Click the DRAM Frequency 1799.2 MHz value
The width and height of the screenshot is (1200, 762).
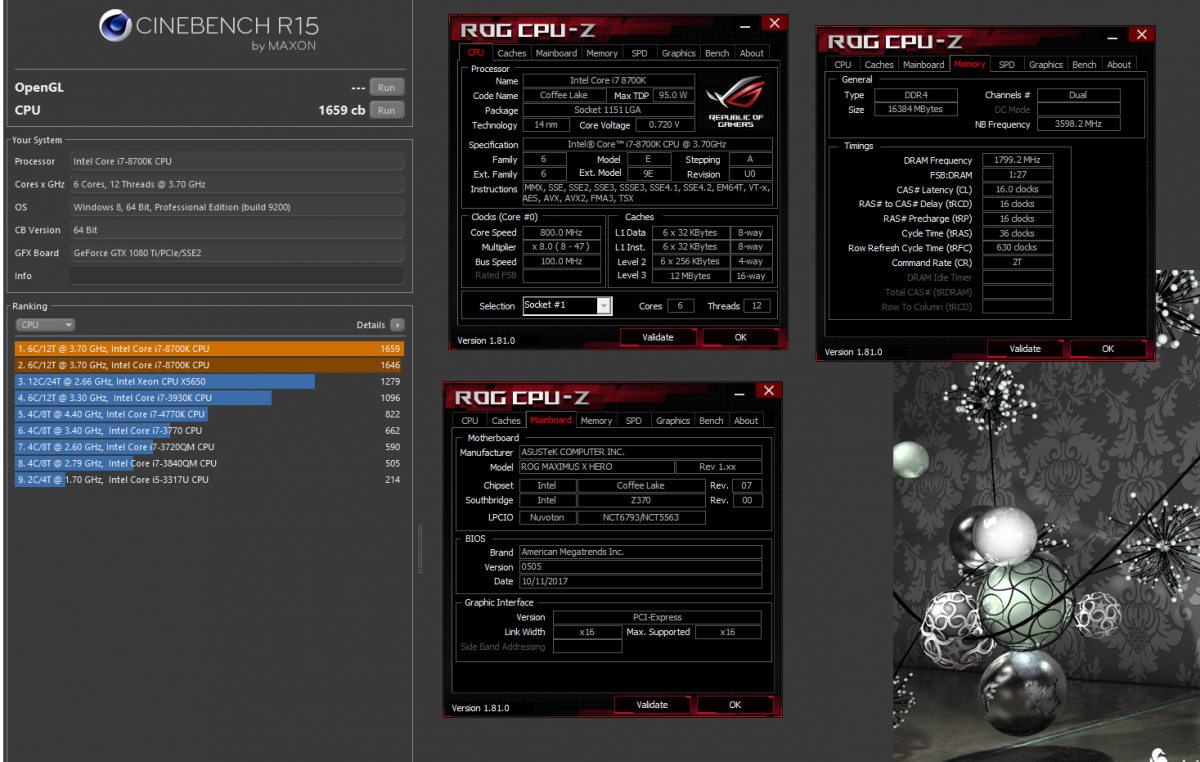click(1018, 160)
